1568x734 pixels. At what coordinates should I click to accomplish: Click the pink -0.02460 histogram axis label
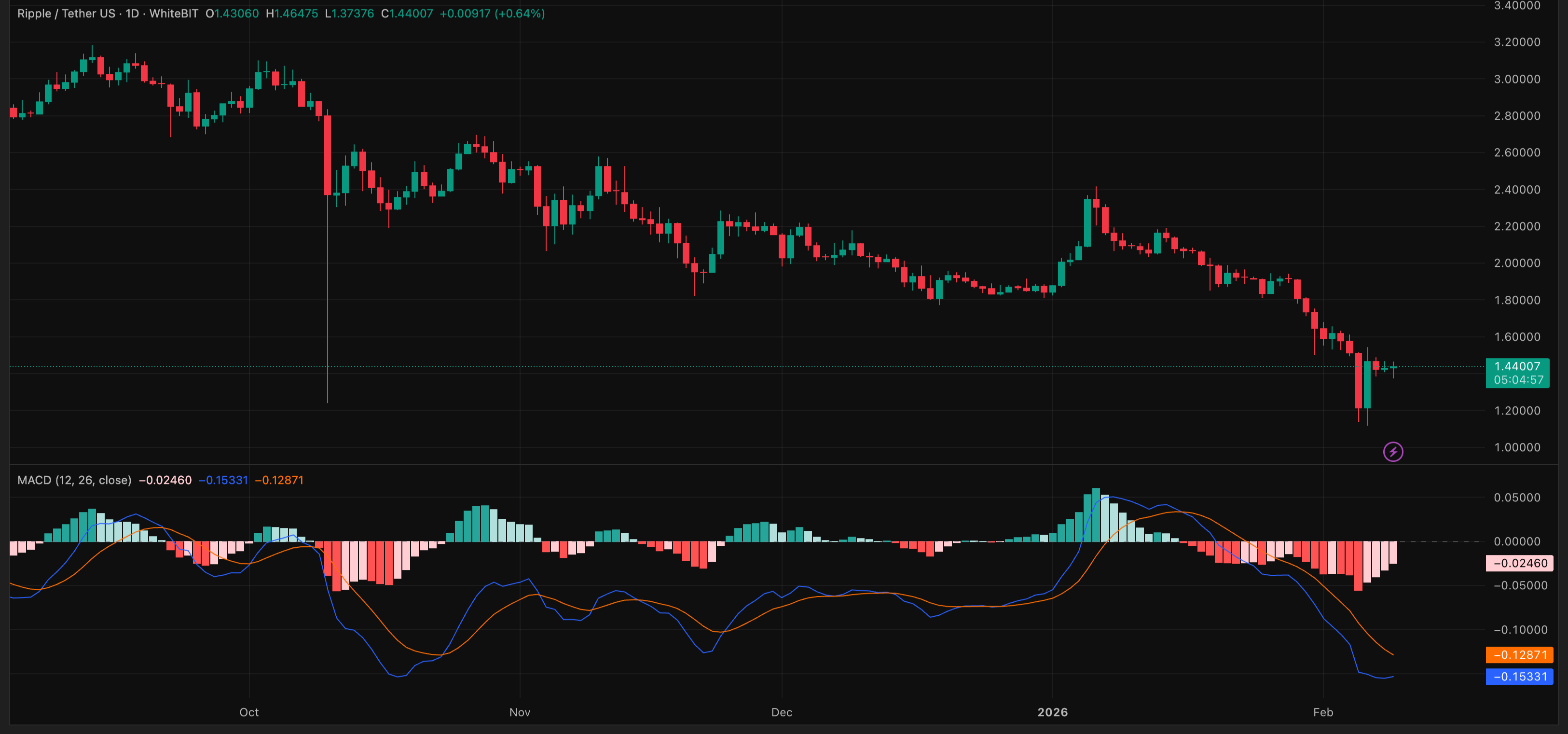point(1520,563)
